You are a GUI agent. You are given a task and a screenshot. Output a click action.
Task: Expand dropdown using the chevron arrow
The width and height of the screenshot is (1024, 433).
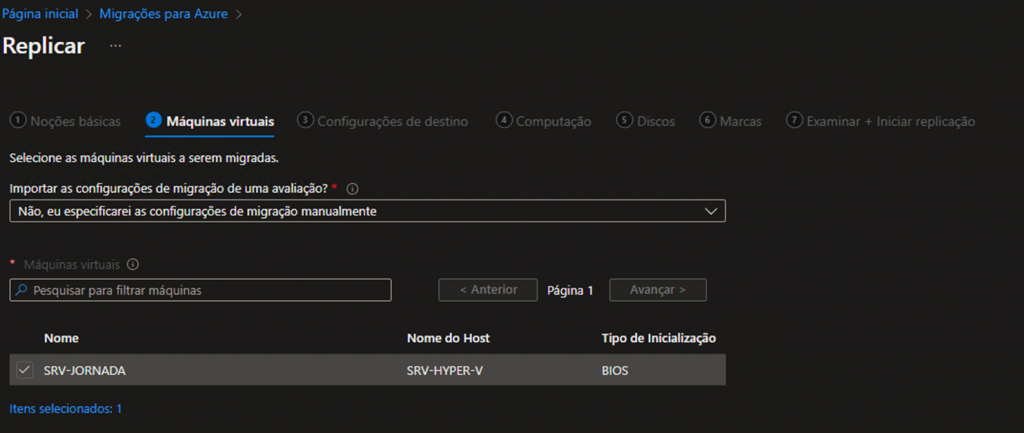pos(711,211)
